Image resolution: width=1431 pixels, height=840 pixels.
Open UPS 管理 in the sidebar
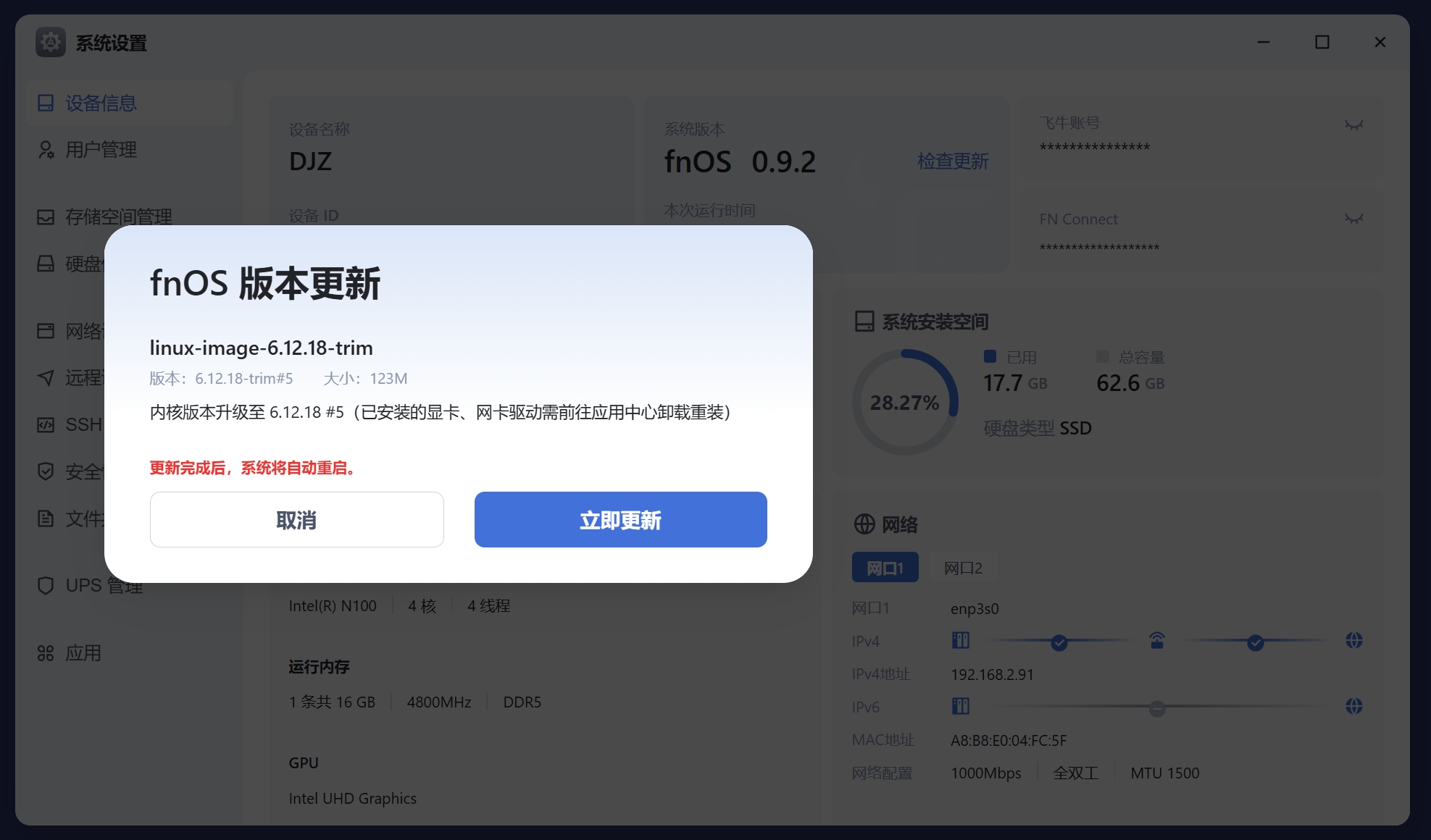129,585
